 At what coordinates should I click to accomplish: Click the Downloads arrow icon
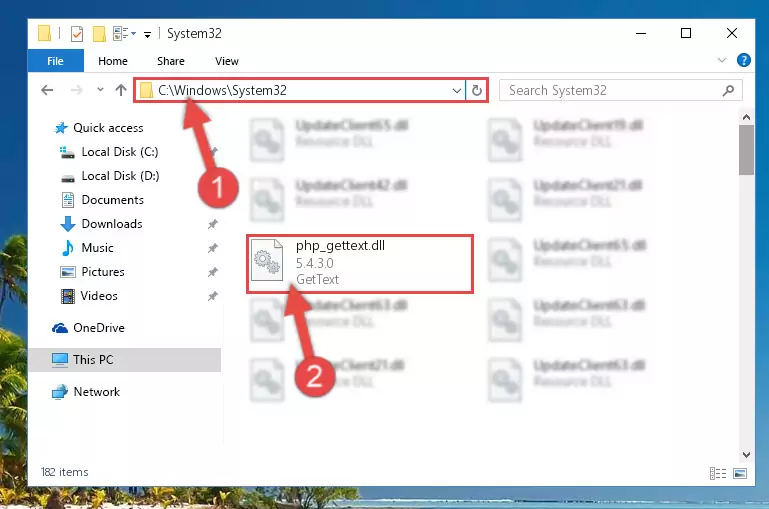[x=68, y=224]
